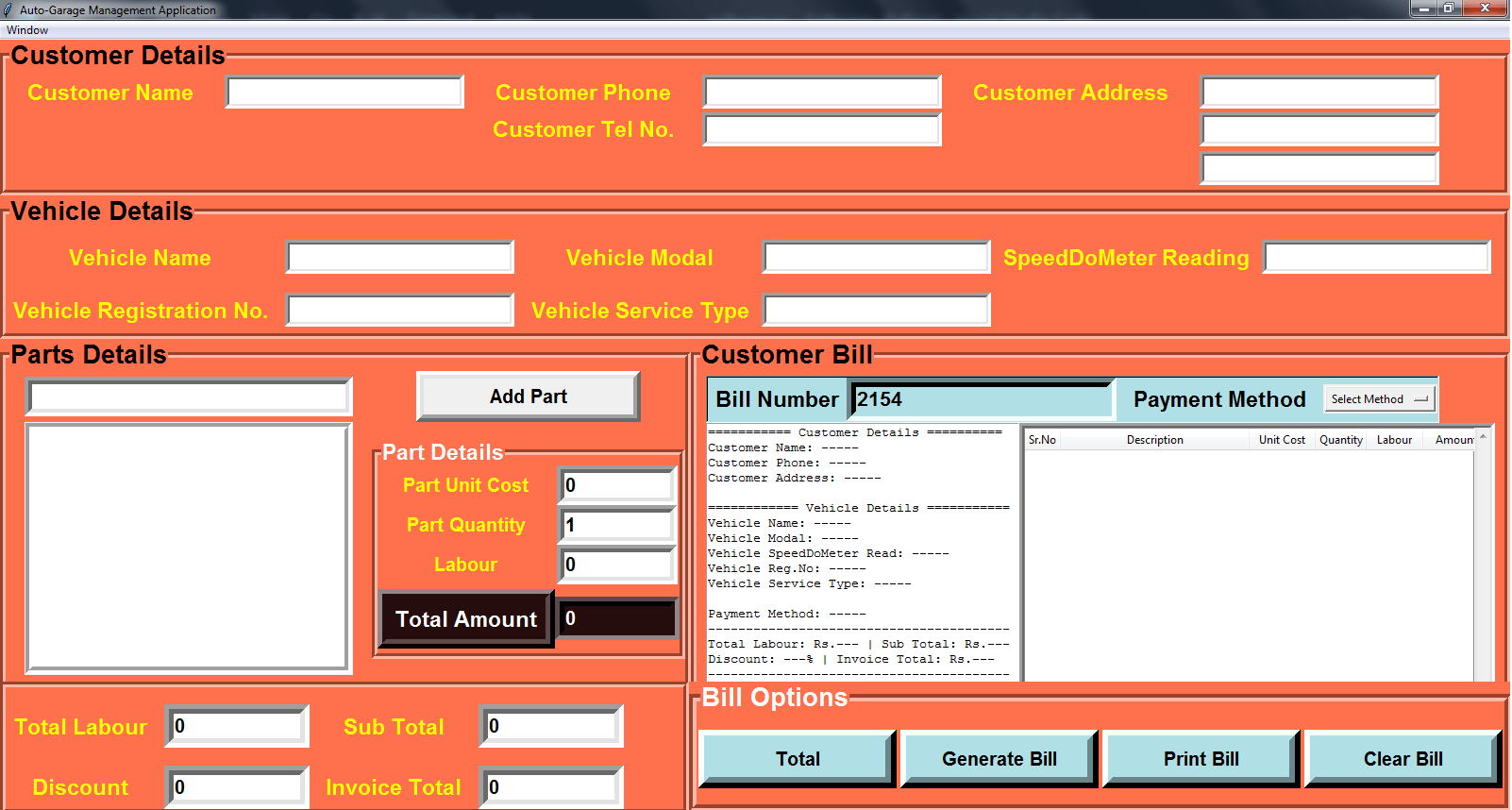Click the SpeedDoMeter Reading input field
1512x810 pixels.
[x=1377, y=257]
